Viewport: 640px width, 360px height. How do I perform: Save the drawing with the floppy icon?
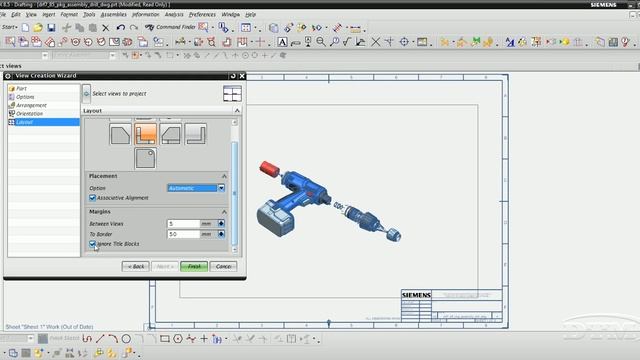51,27
